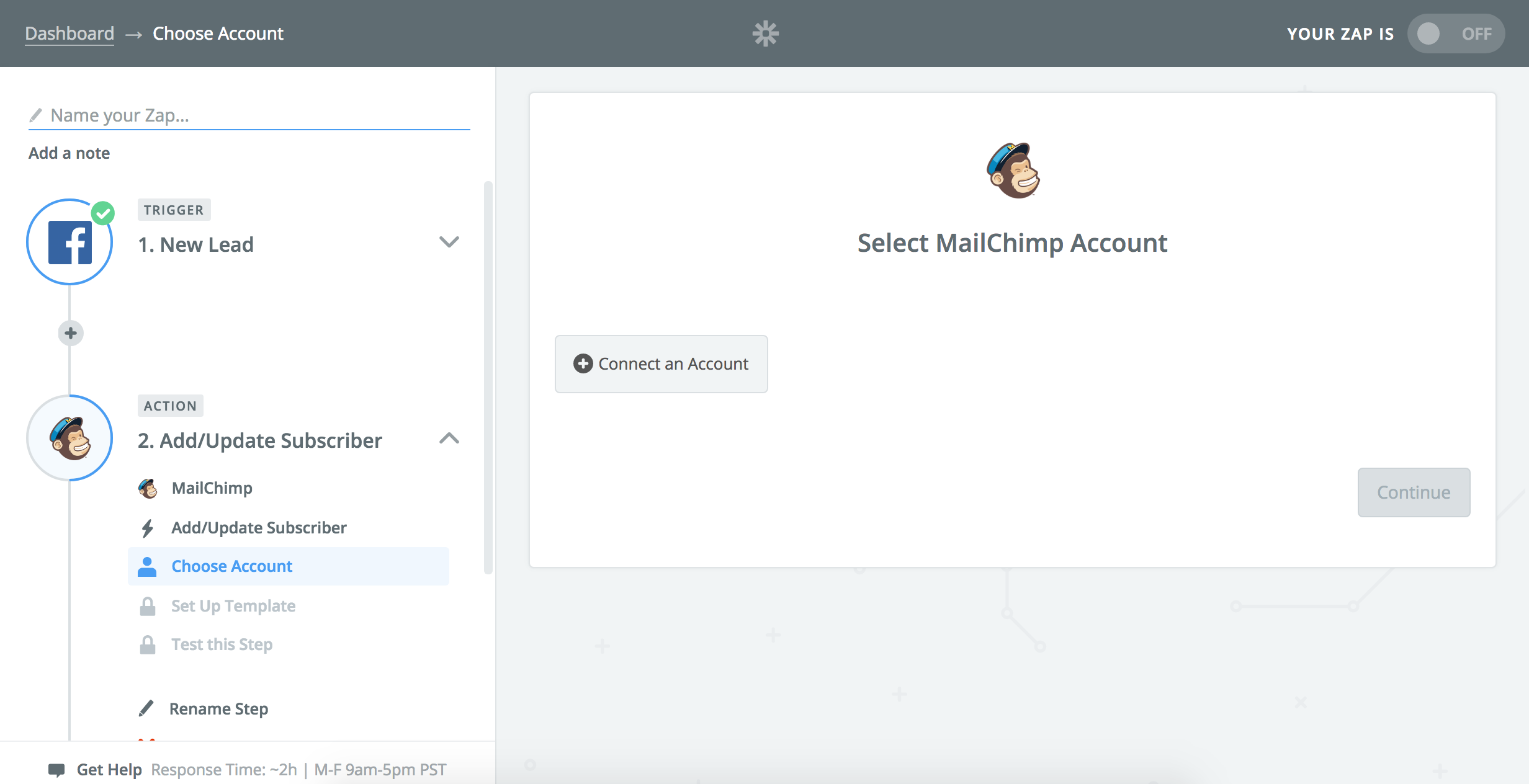Collapse the Add/Update Subscriber action chevron
Image resolution: width=1529 pixels, height=784 pixels.
[449, 439]
